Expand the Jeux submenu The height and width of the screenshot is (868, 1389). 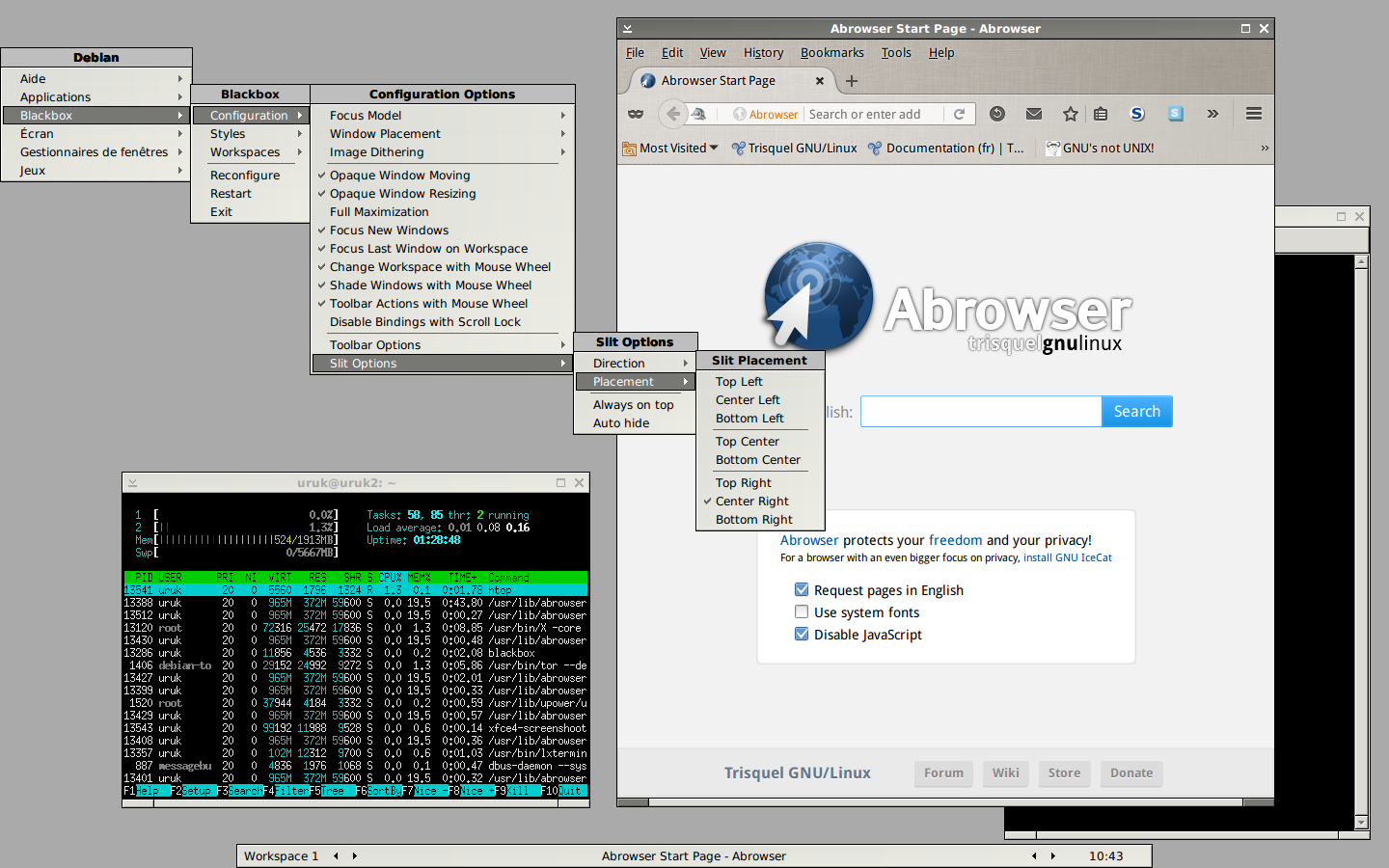click(96, 171)
